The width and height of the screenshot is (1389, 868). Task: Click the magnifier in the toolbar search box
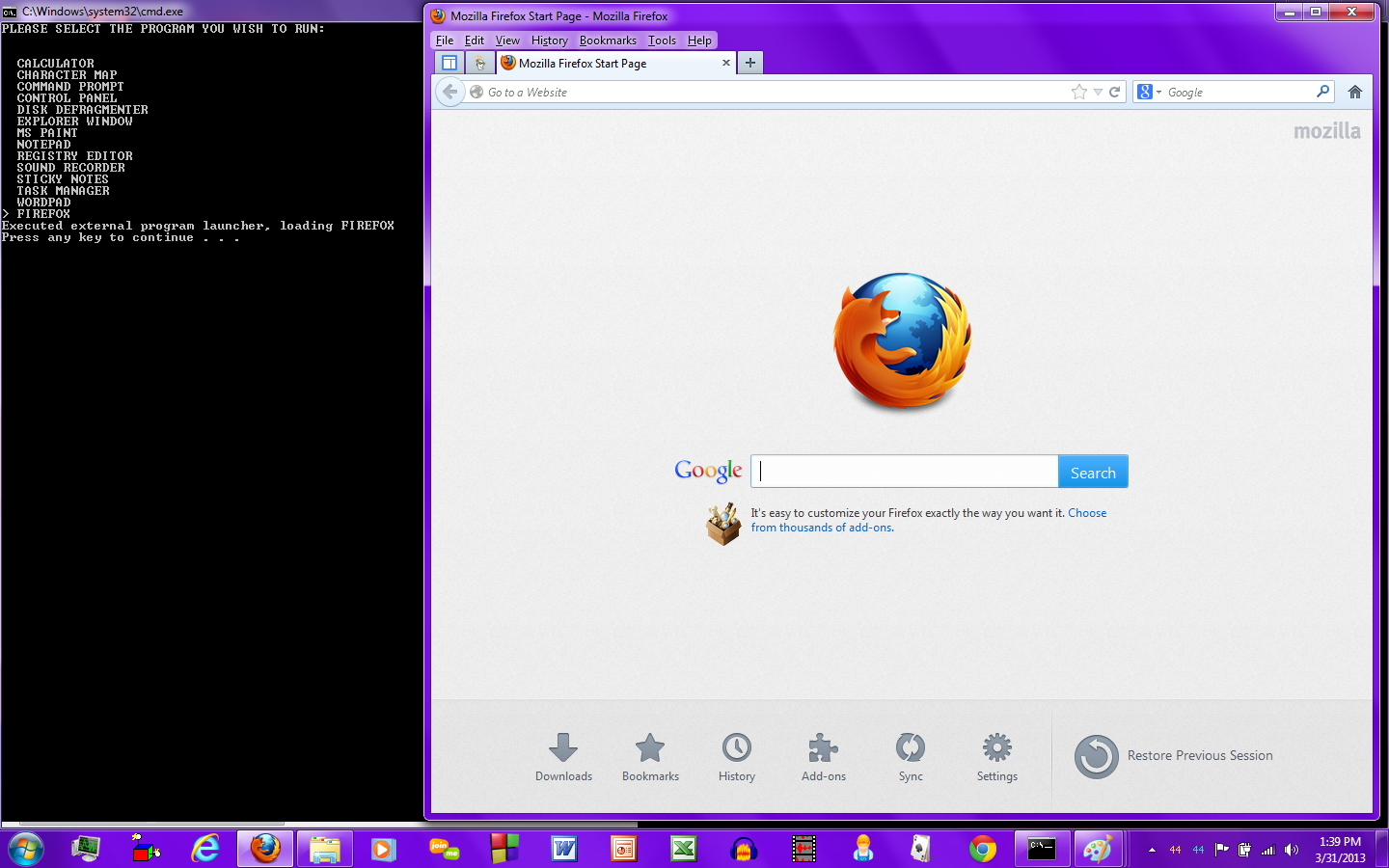pyautogui.click(x=1322, y=92)
